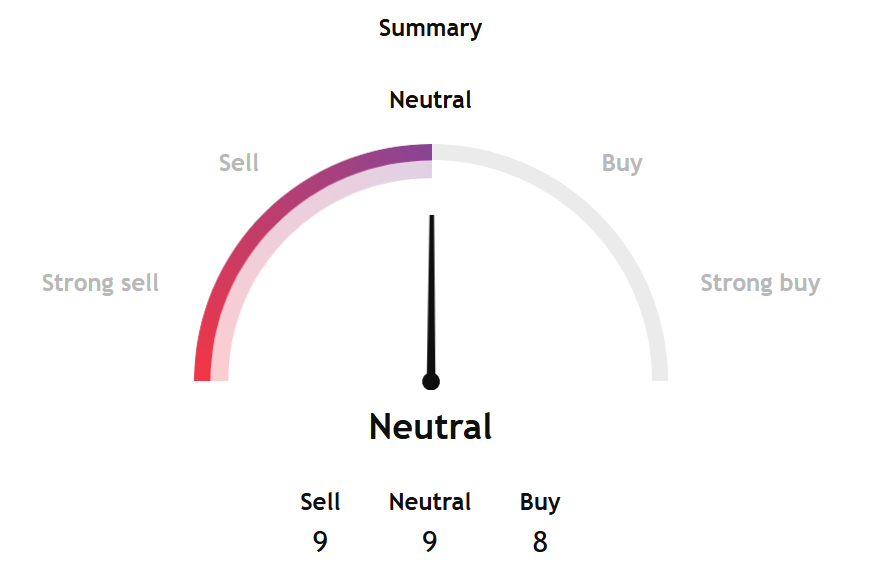
Task: Click the gauge needle pivot dot
Action: (431, 381)
